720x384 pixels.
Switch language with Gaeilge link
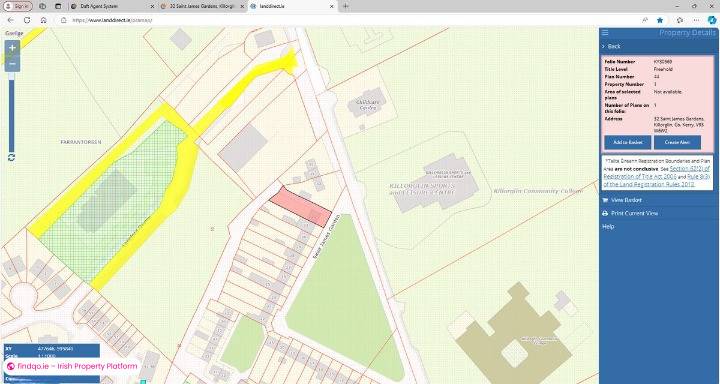[14, 33]
